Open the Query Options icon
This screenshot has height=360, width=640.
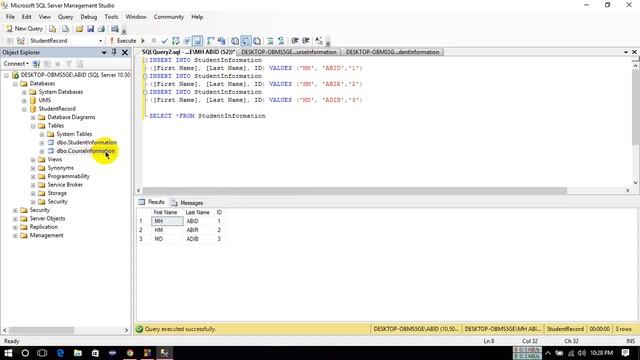coord(187,41)
